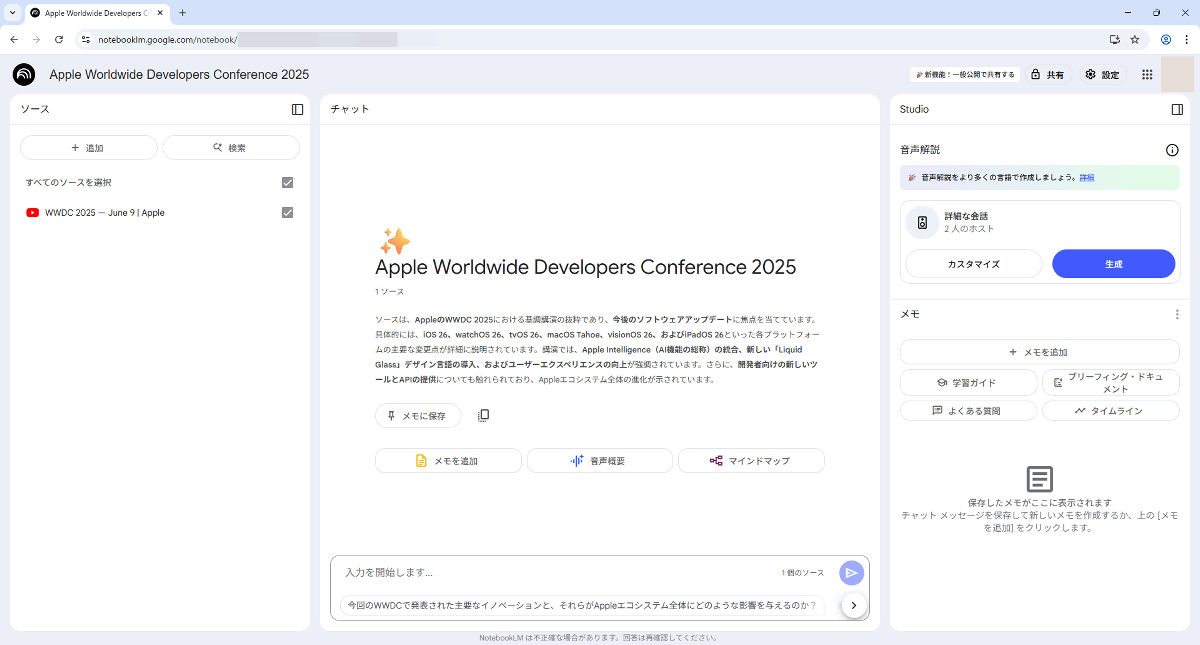
Task: Open a new browser tab
Action: (182, 13)
